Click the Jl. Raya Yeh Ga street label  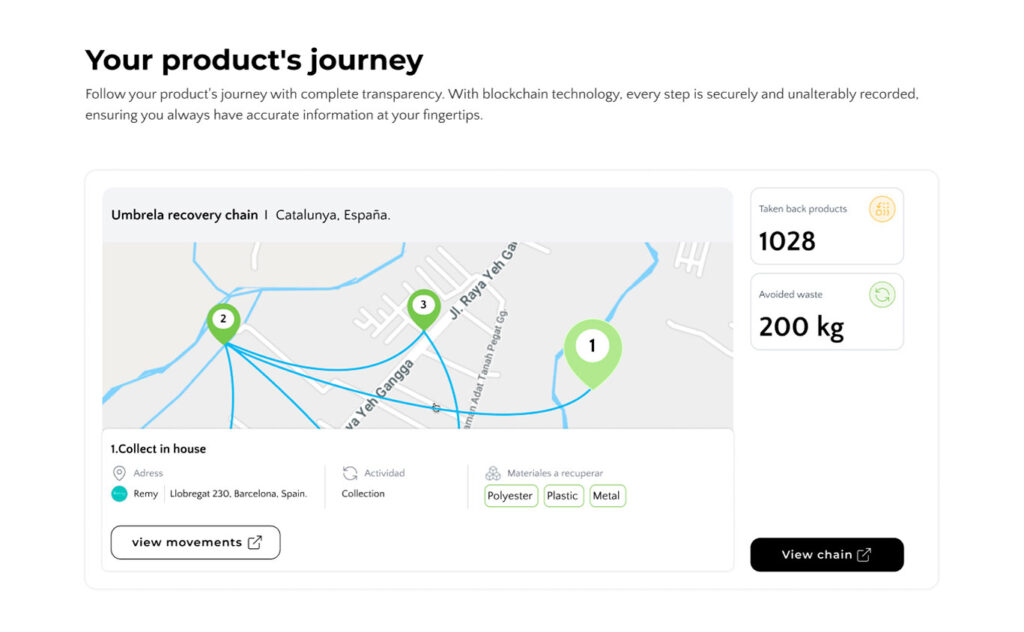pos(483,281)
